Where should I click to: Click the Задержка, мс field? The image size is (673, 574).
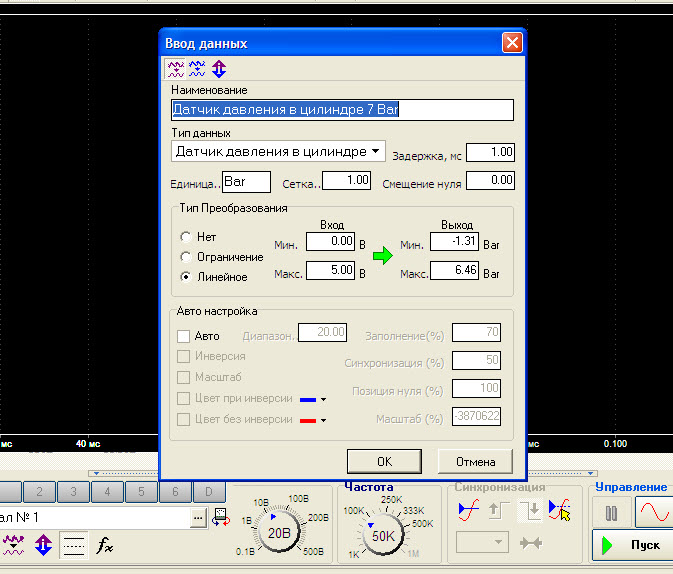[x=490, y=152]
